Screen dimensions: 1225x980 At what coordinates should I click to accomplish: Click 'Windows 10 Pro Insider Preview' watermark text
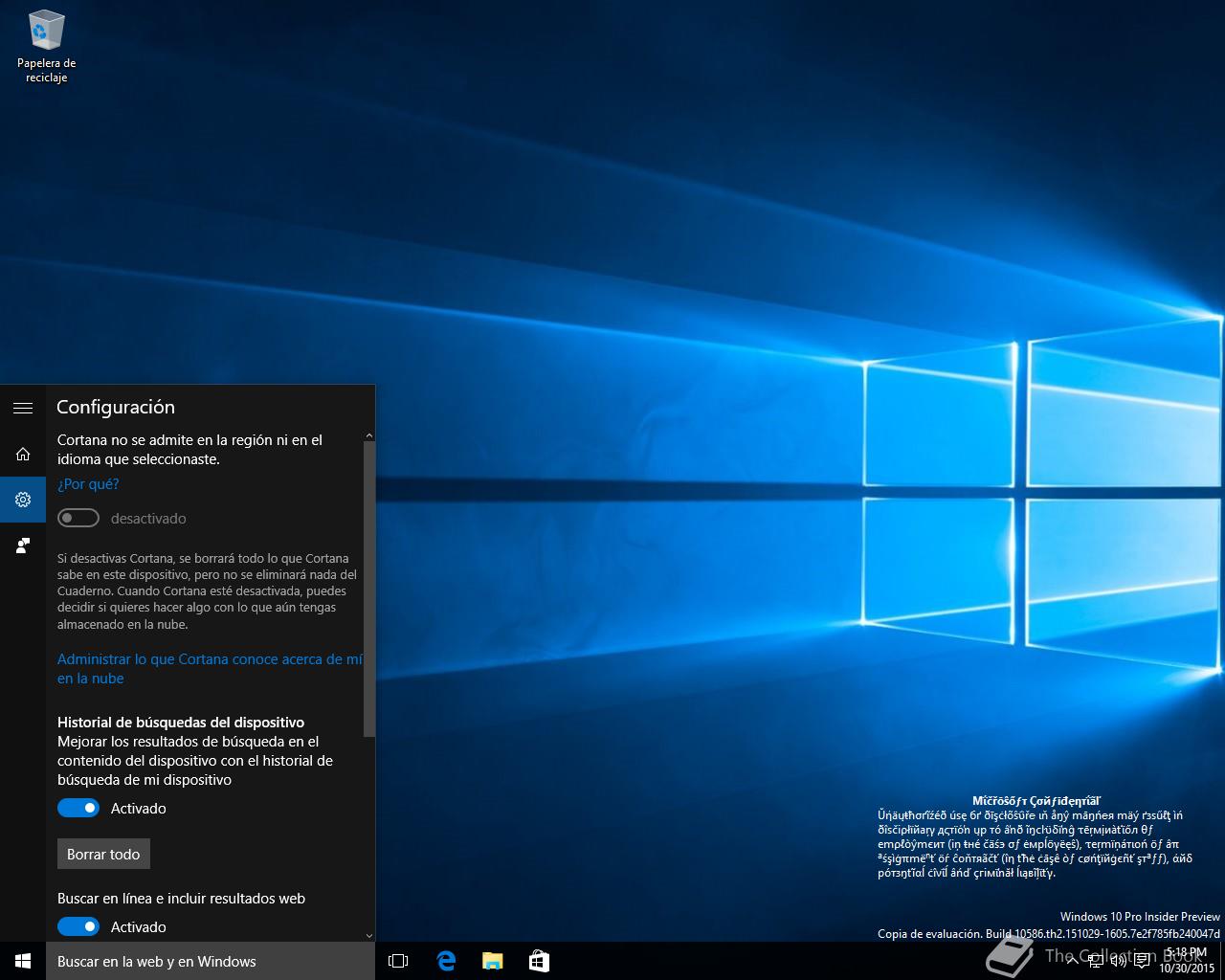1140,917
